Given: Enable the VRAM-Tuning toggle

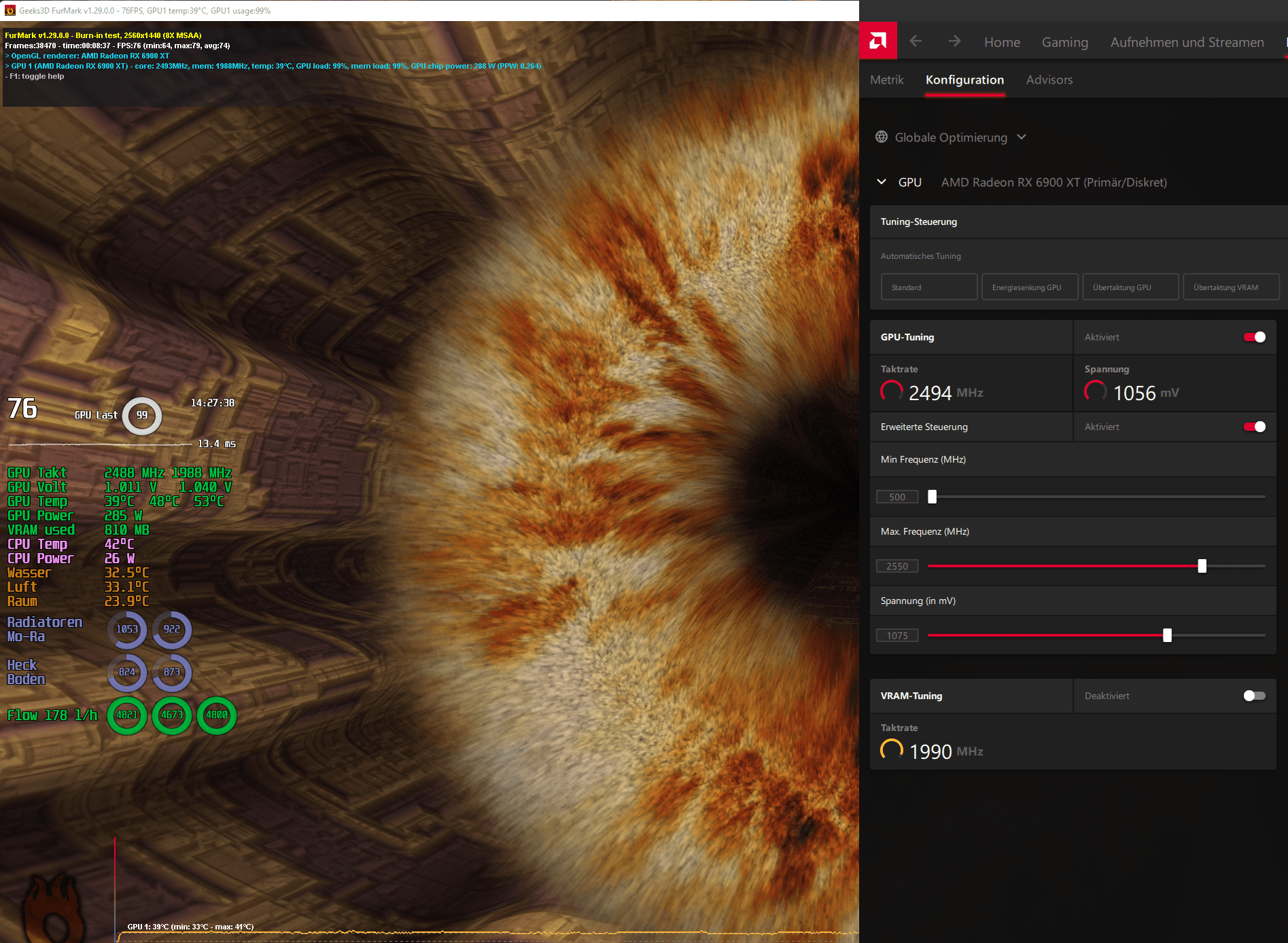Looking at the screenshot, I should tap(1254, 696).
